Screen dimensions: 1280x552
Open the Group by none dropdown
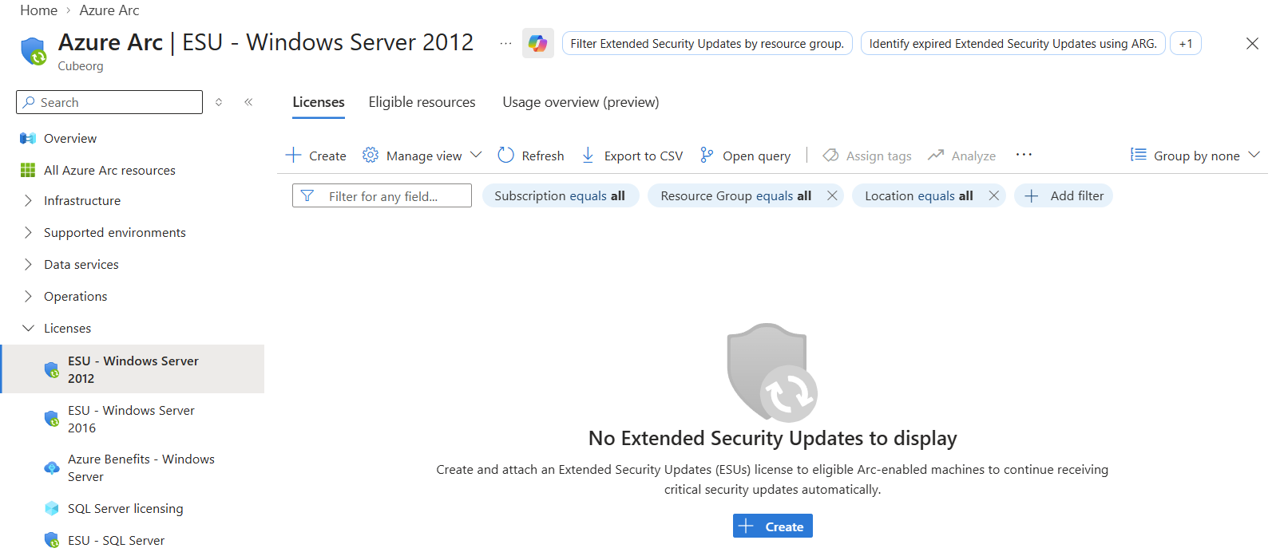pyautogui.click(x=1196, y=155)
